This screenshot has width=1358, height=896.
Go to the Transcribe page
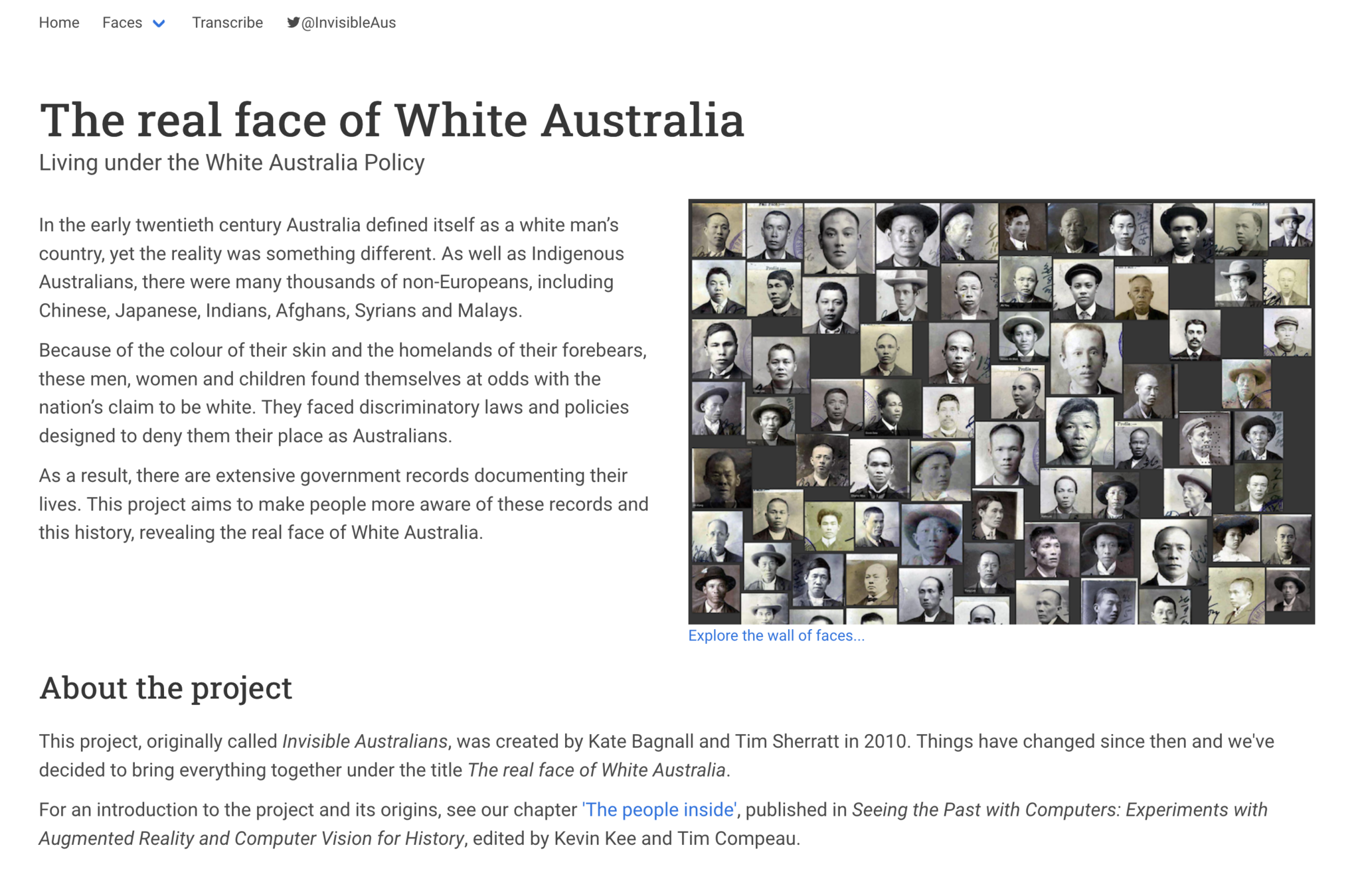click(x=227, y=23)
